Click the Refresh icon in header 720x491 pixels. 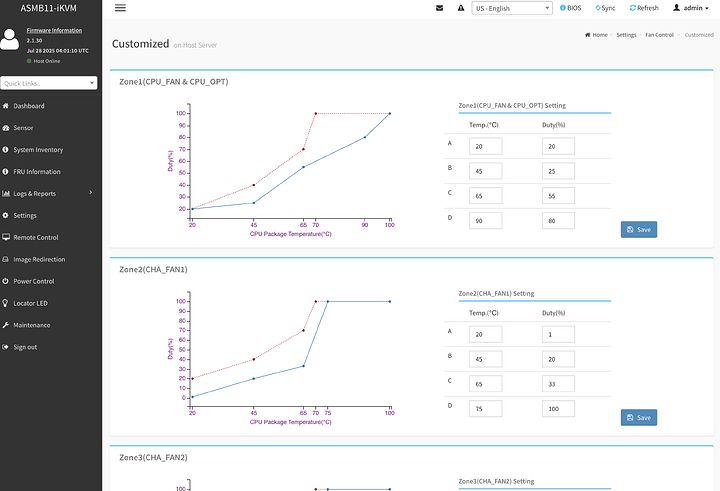pyautogui.click(x=643, y=8)
